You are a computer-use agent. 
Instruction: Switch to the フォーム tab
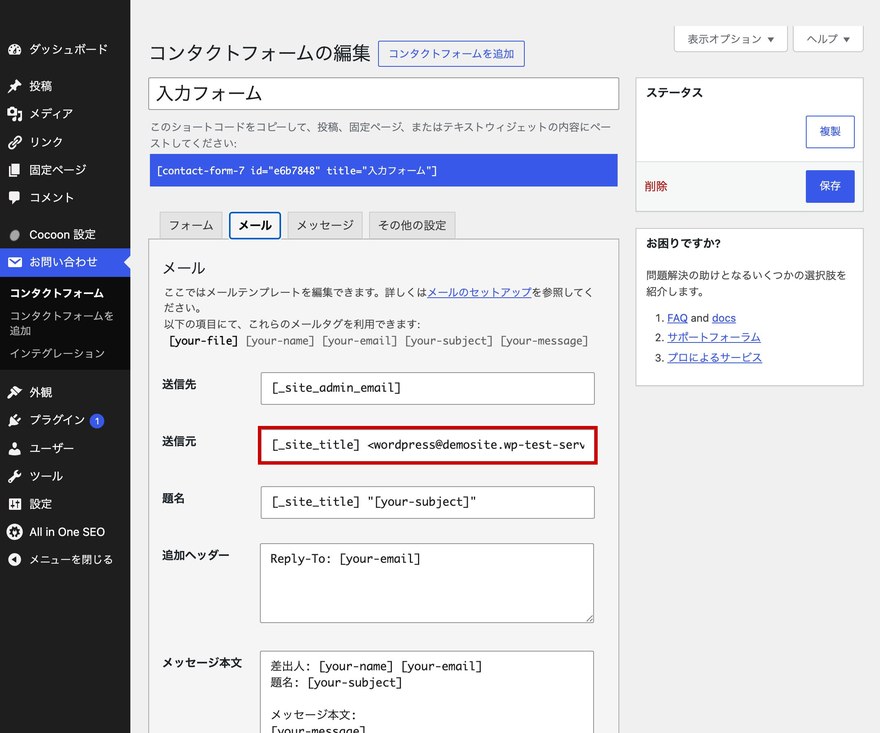click(191, 225)
